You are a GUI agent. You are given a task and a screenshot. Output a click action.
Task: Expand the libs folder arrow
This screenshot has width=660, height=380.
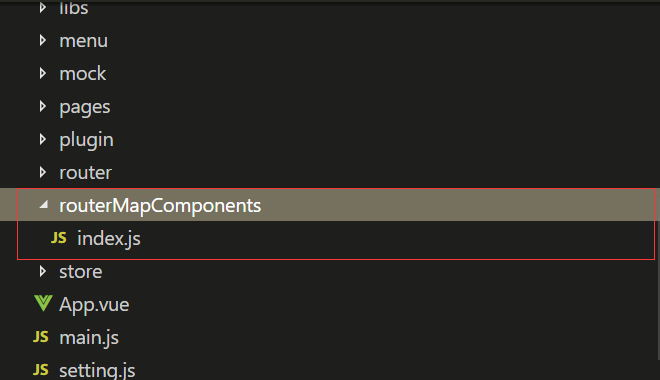[43, 7]
